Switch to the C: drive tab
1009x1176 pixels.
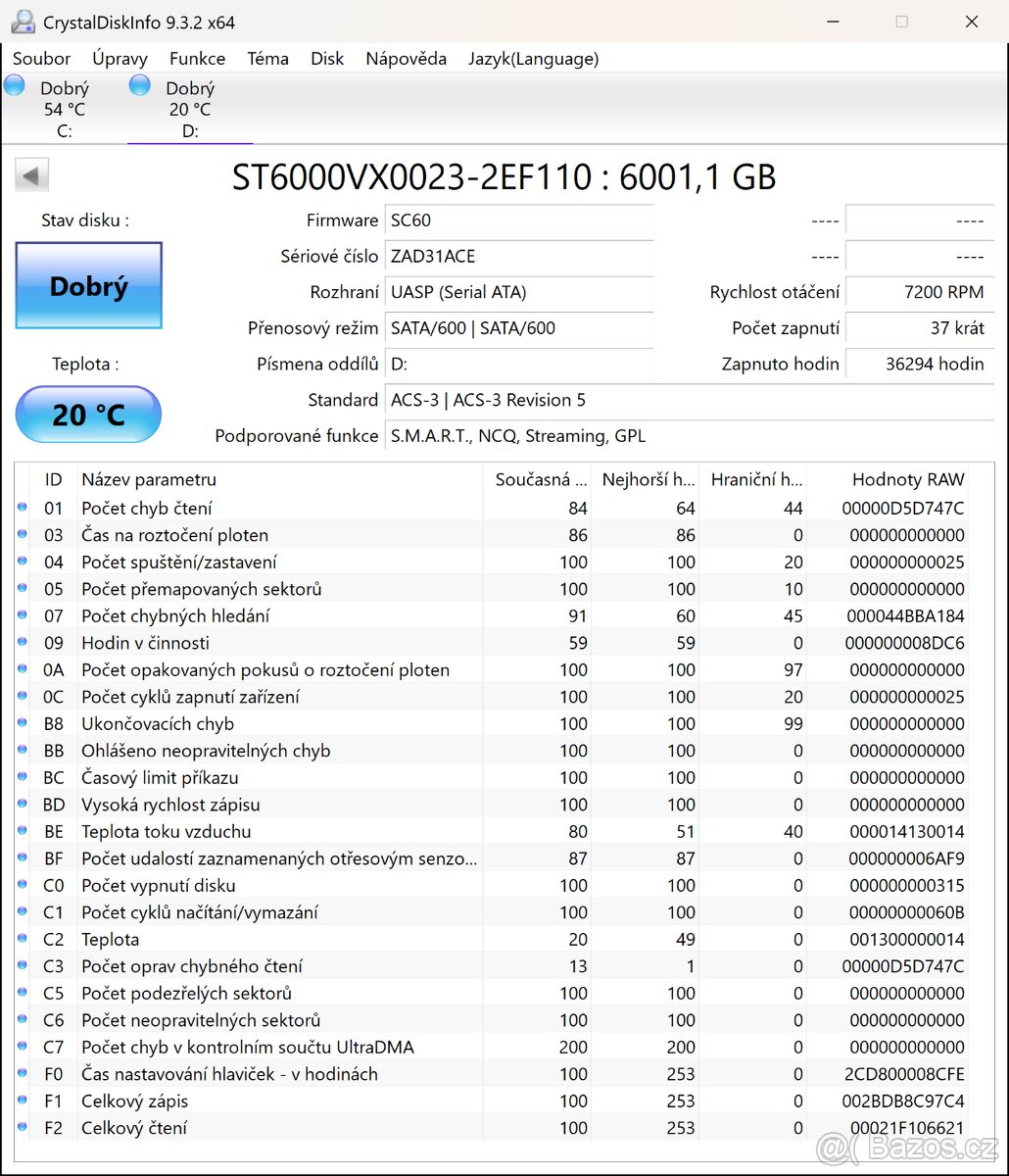[x=64, y=108]
